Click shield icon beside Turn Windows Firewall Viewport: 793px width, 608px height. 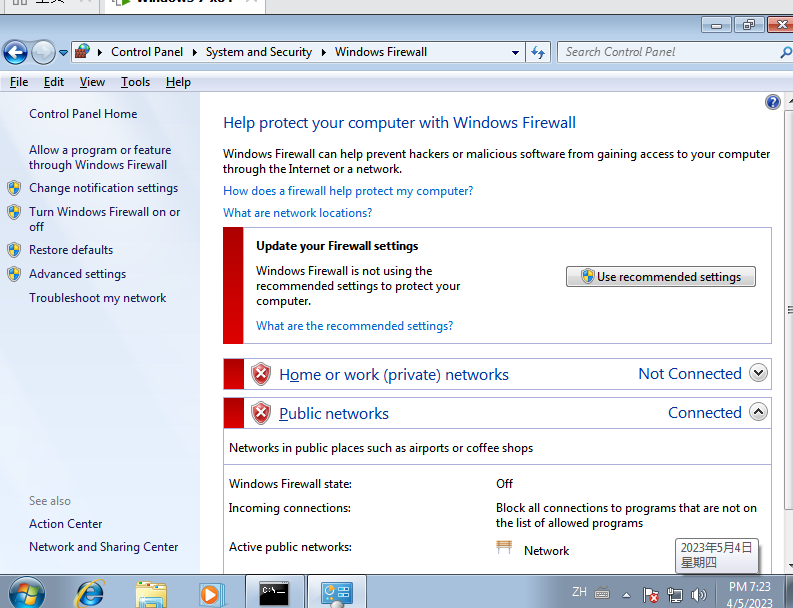tap(14, 212)
